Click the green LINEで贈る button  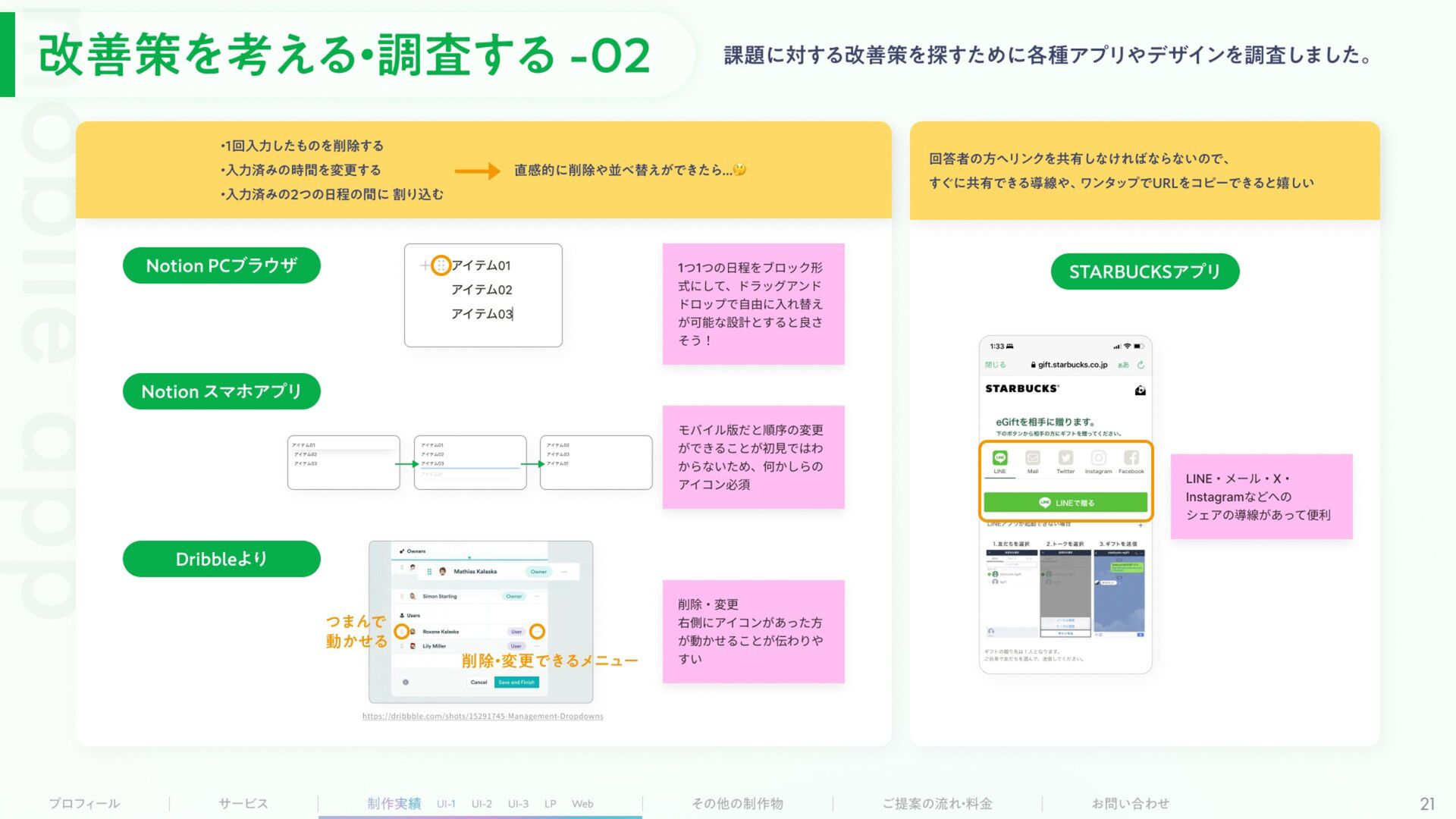coord(1065,503)
